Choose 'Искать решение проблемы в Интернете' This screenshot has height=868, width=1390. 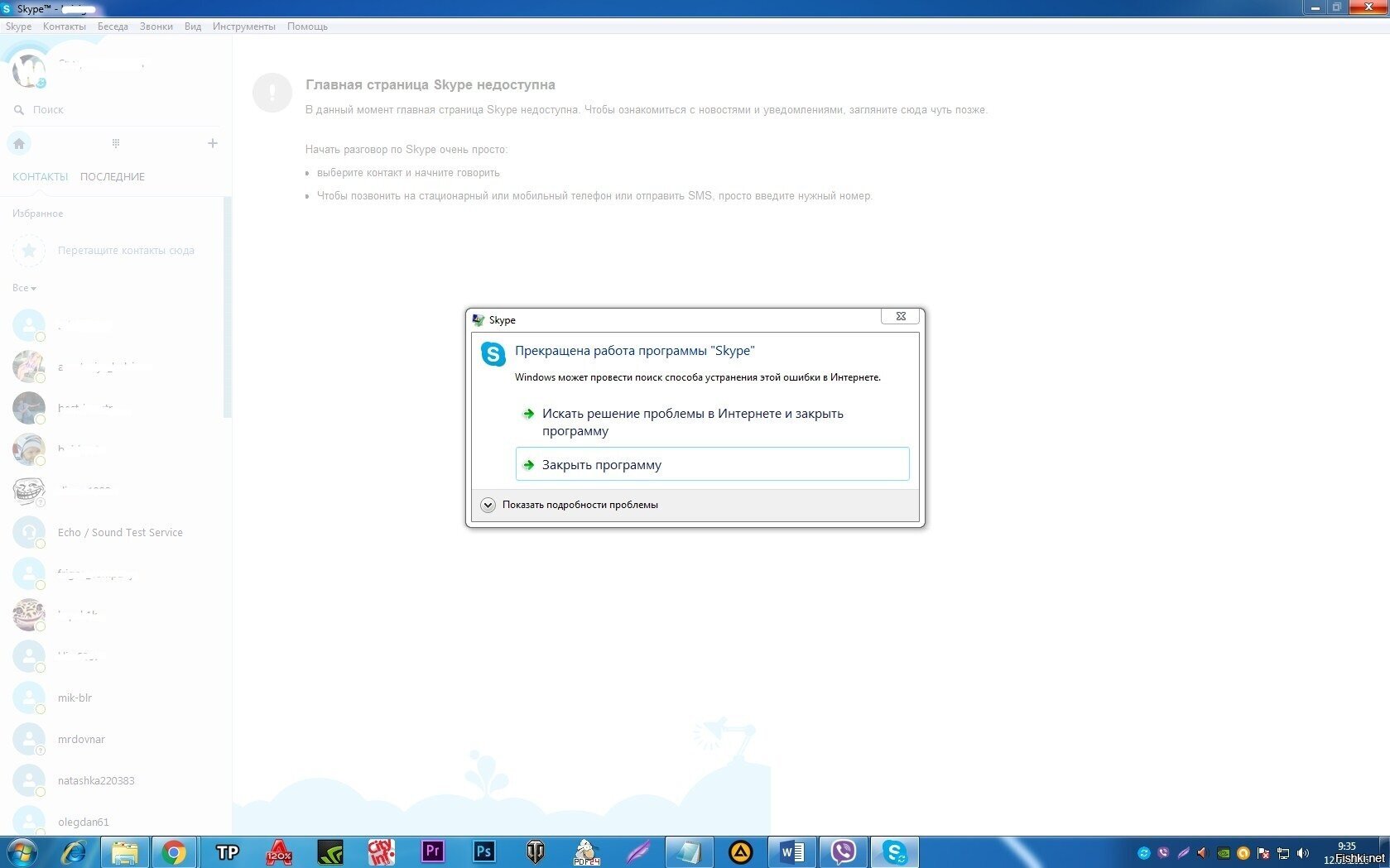712,422
